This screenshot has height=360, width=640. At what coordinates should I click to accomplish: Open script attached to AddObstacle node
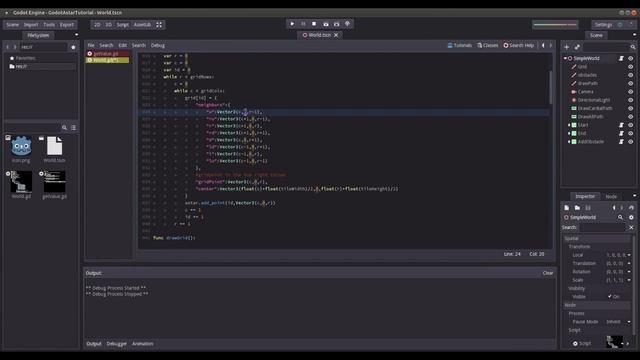pos(621,142)
